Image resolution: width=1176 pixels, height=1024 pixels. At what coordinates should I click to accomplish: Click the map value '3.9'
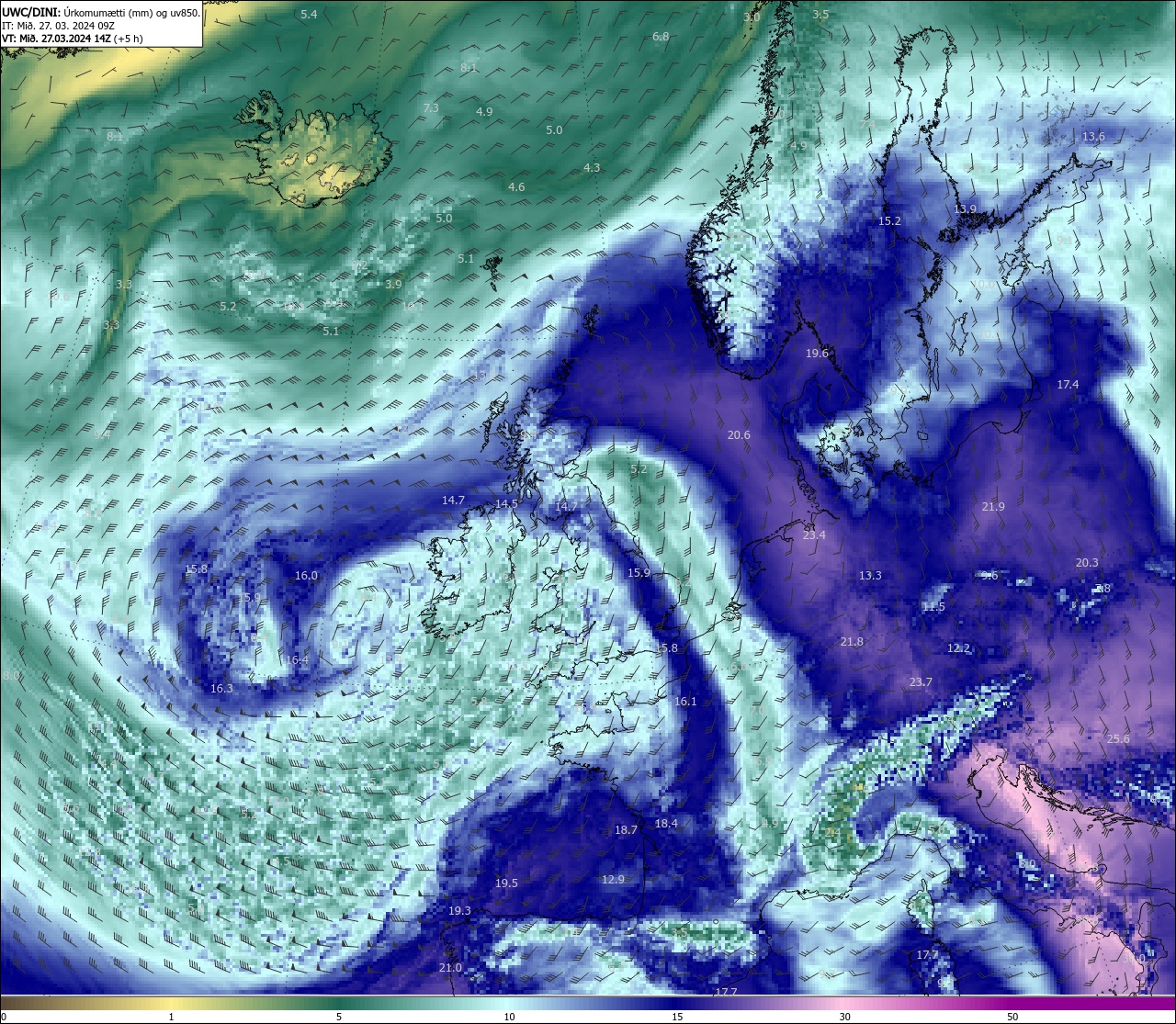[x=393, y=285]
